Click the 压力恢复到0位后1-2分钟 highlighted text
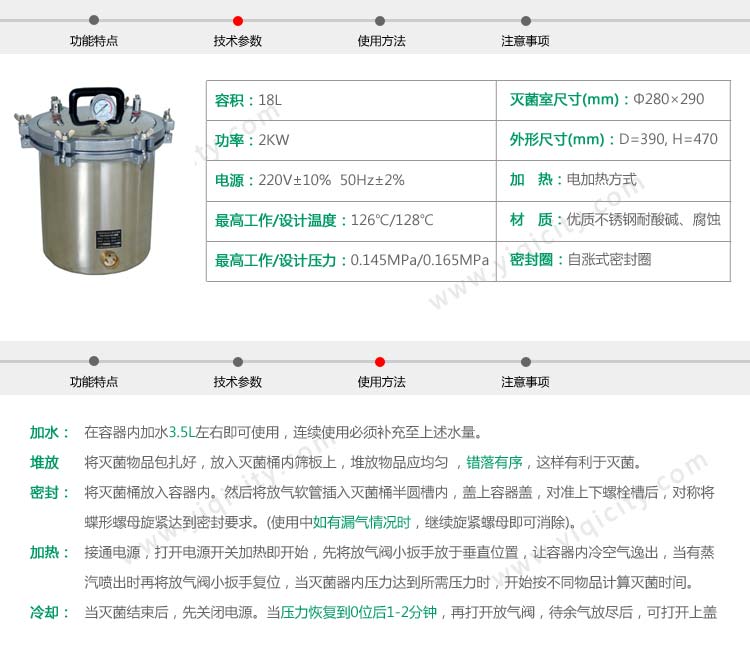This screenshot has width=750, height=662. (360, 613)
